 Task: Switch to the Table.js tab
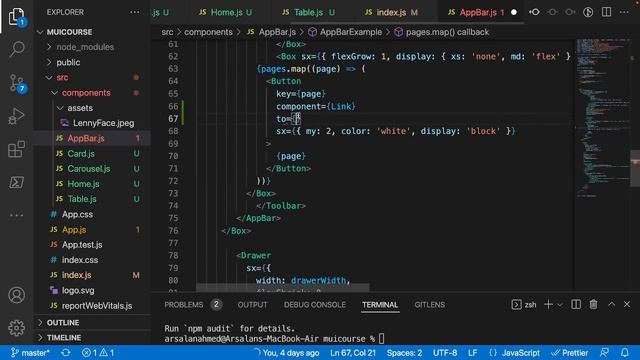tap(309, 12)
